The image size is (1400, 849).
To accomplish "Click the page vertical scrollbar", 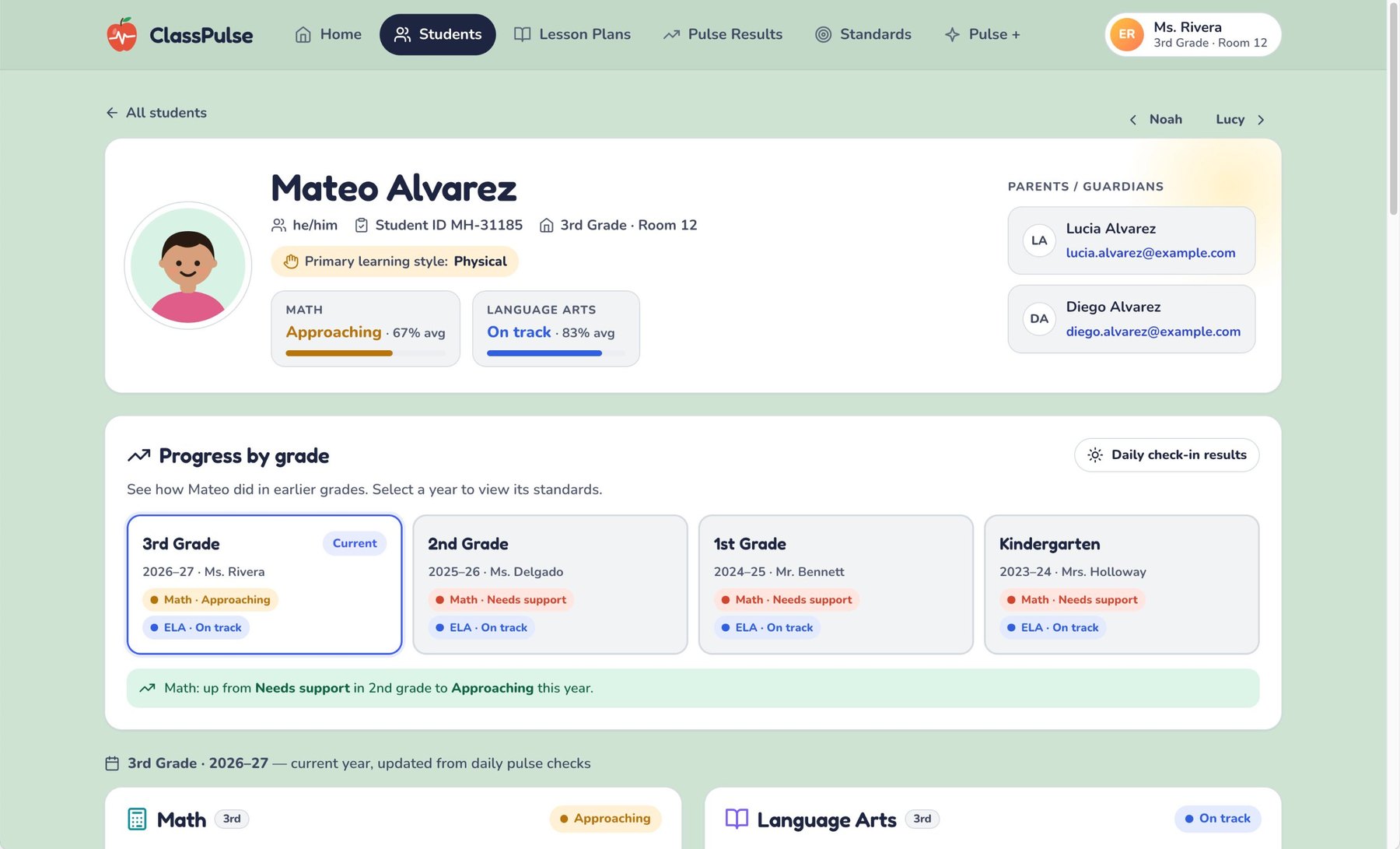I will pyautogui.click(x=1393, y=109).
